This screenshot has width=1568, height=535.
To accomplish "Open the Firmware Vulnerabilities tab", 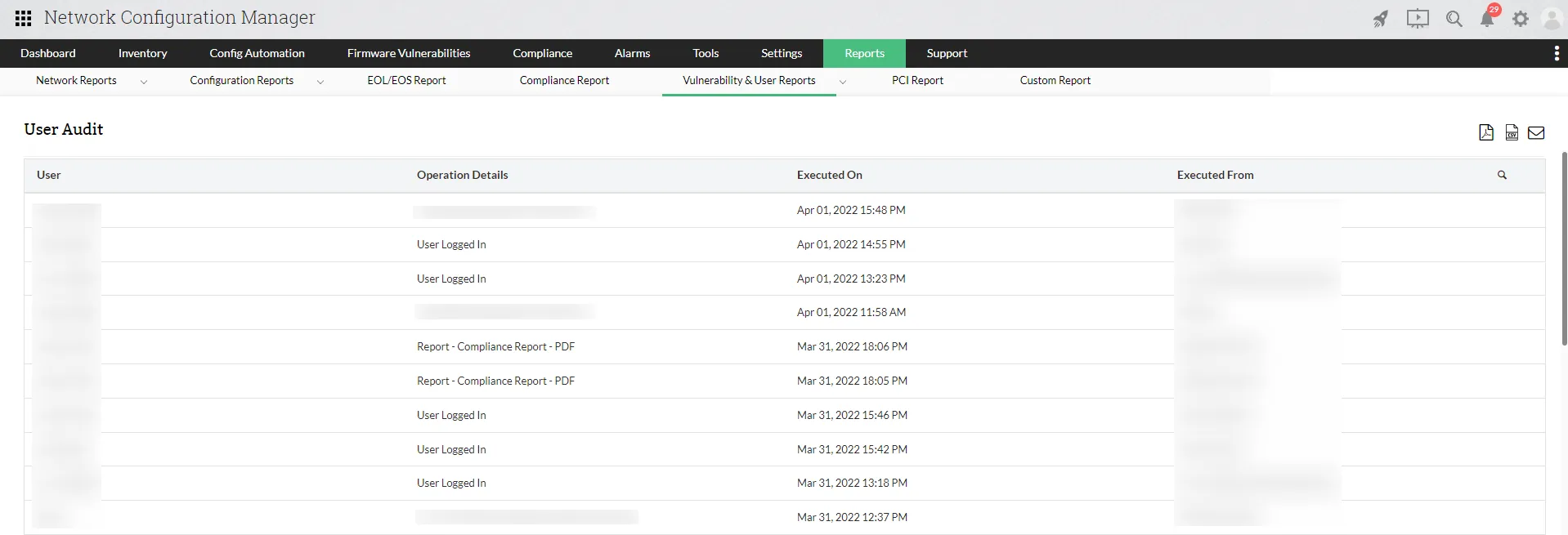I will (409, 53).
